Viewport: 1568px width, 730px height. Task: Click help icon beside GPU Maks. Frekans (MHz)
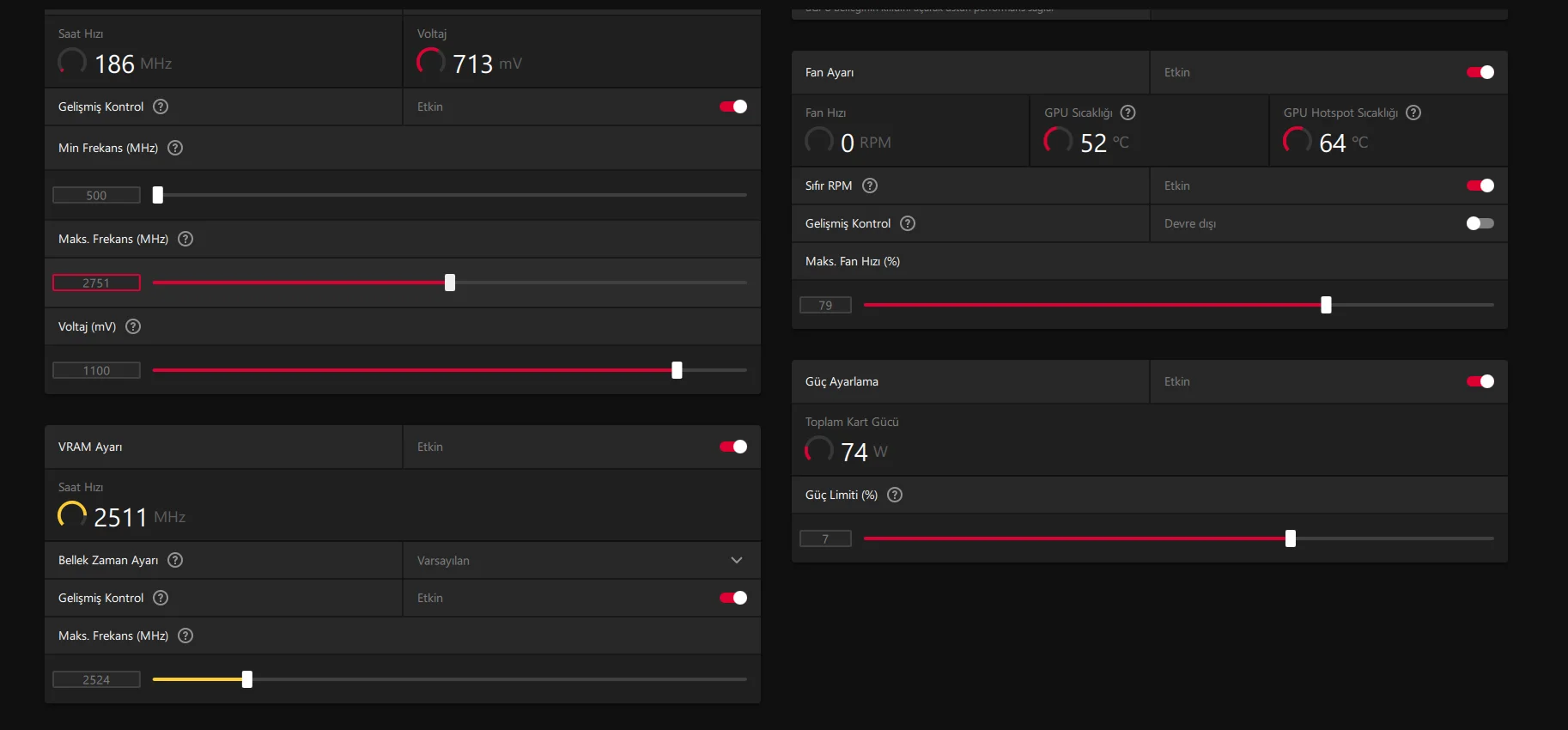click(185, 239)
